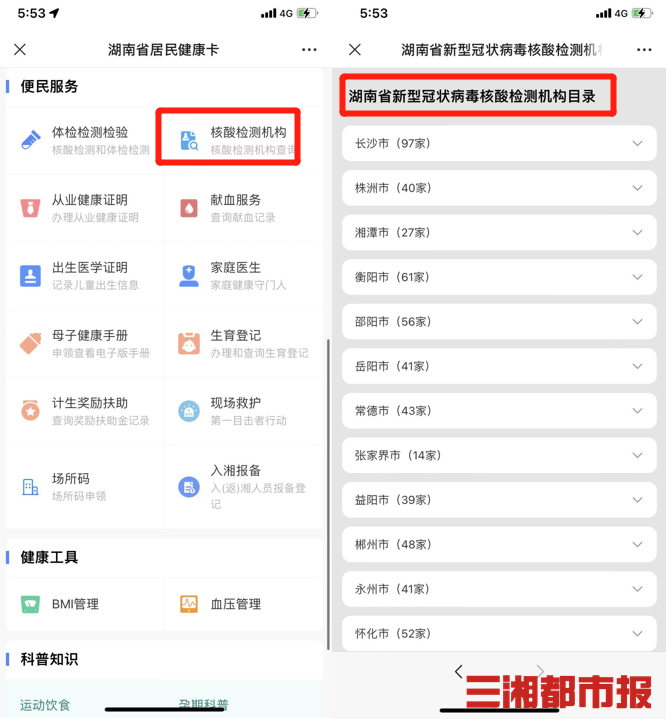Tap the 体检检测检验 test tube icon
This screenshot has width=666, height=720.
[x=31, y=141]
